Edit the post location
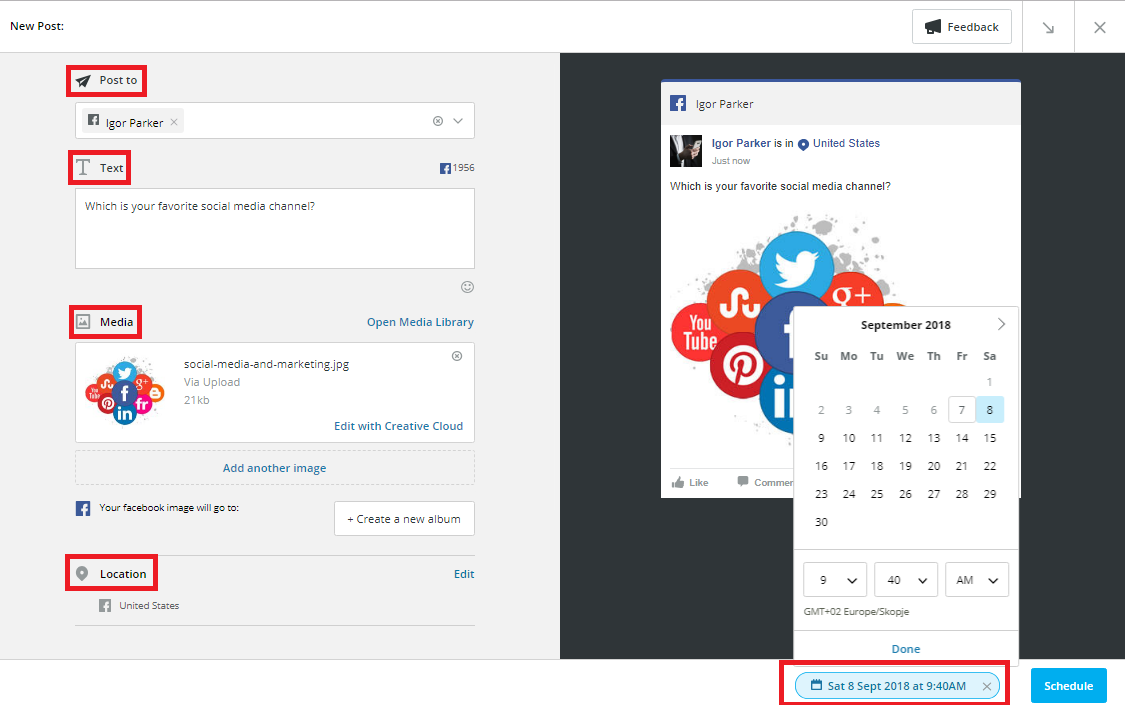1125x705 pixels. tap(463, 574)
